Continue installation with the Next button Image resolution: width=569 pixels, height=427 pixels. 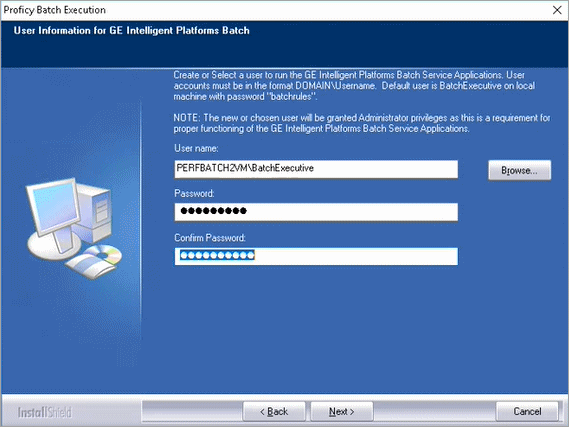pos(341,411)
